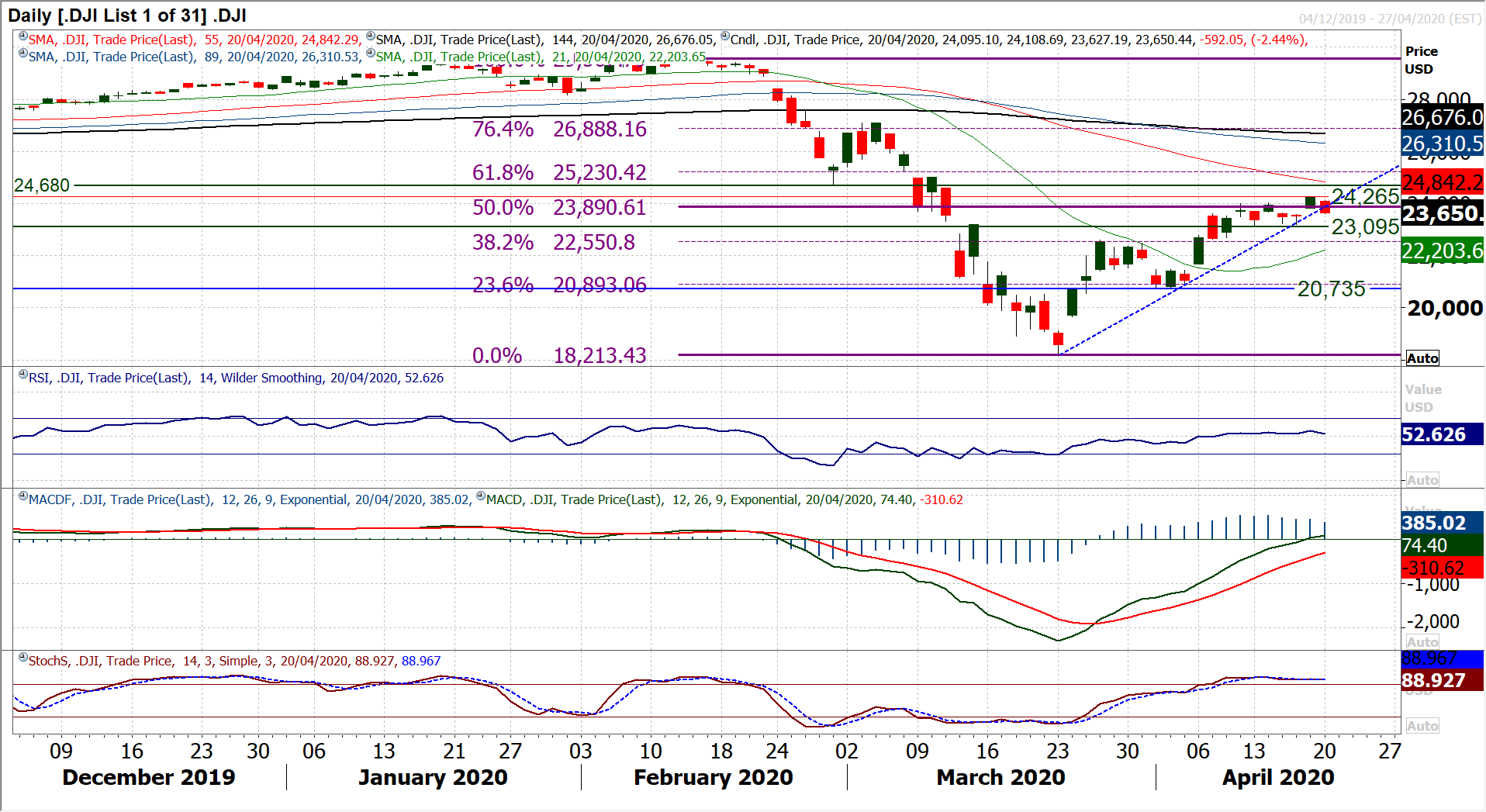
Task: Click the MACDF histogram value tag 385.02
Action: (x=1443, y=523)
